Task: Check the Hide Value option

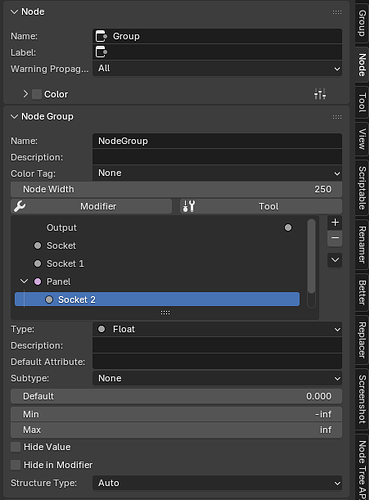Action: pyautogui.click(x=16, y=447)
